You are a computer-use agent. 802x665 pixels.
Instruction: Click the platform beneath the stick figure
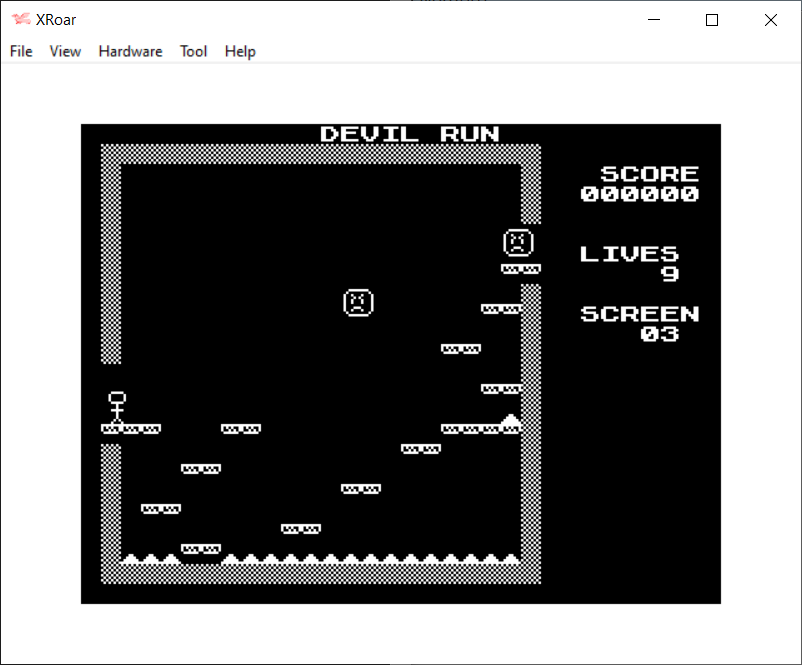(130, 429)
